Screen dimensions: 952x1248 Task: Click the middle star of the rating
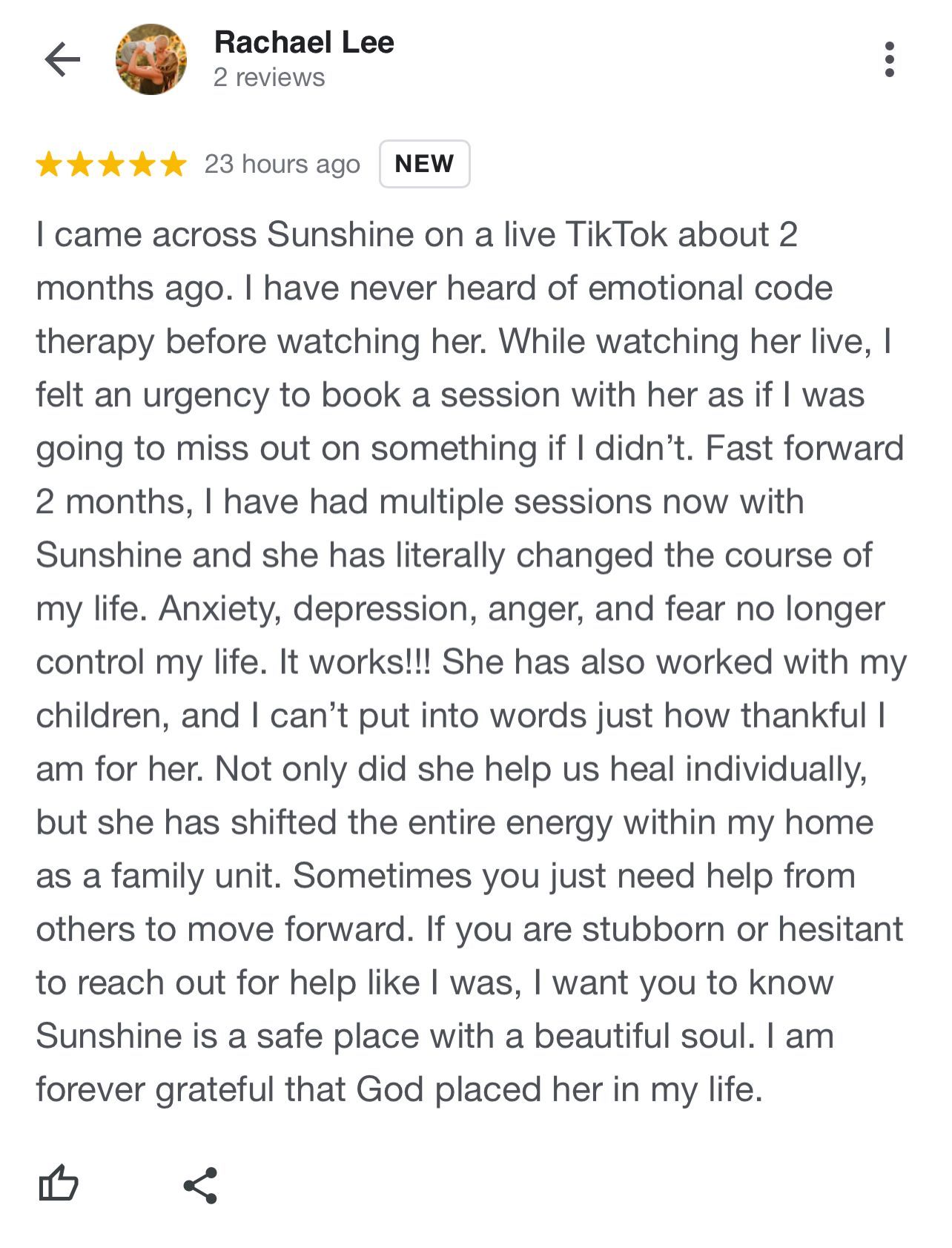(111, 164)
